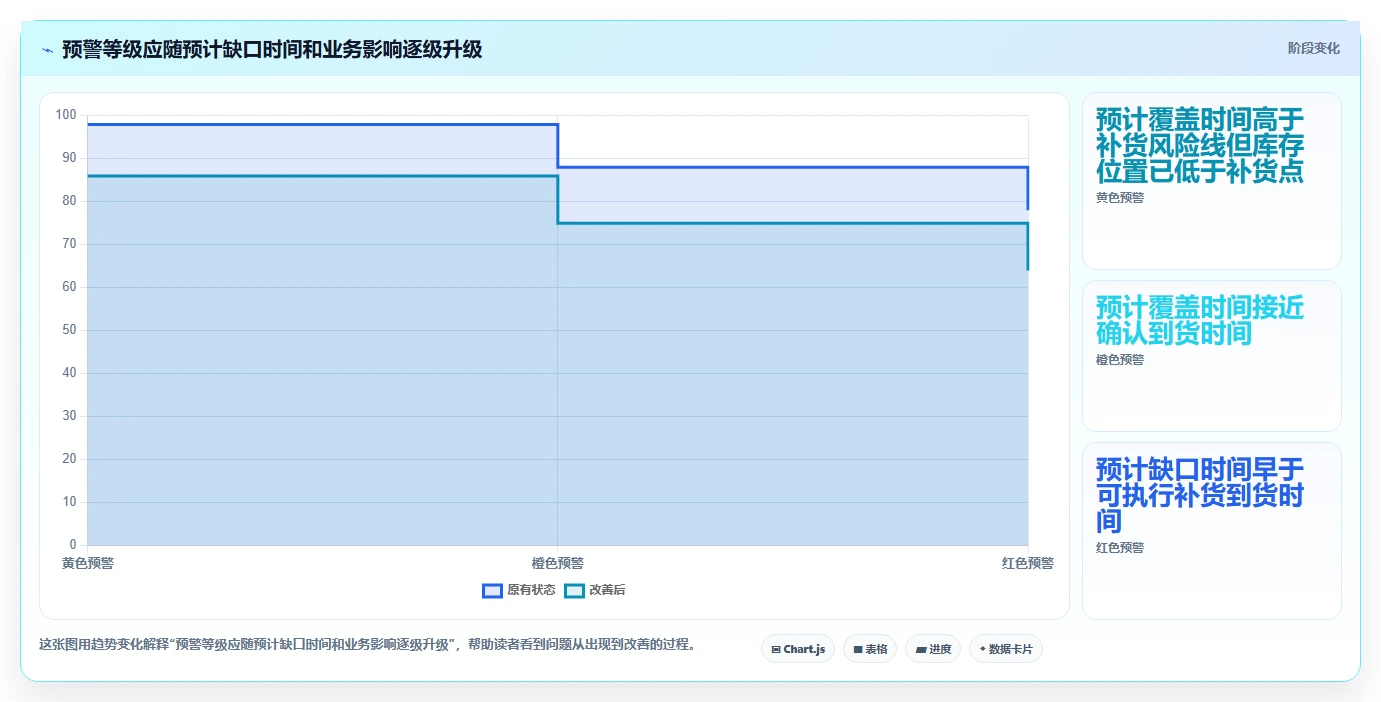Click the 黄色预警 caption in first card
1381x702 pixels.
(1120, 198)
